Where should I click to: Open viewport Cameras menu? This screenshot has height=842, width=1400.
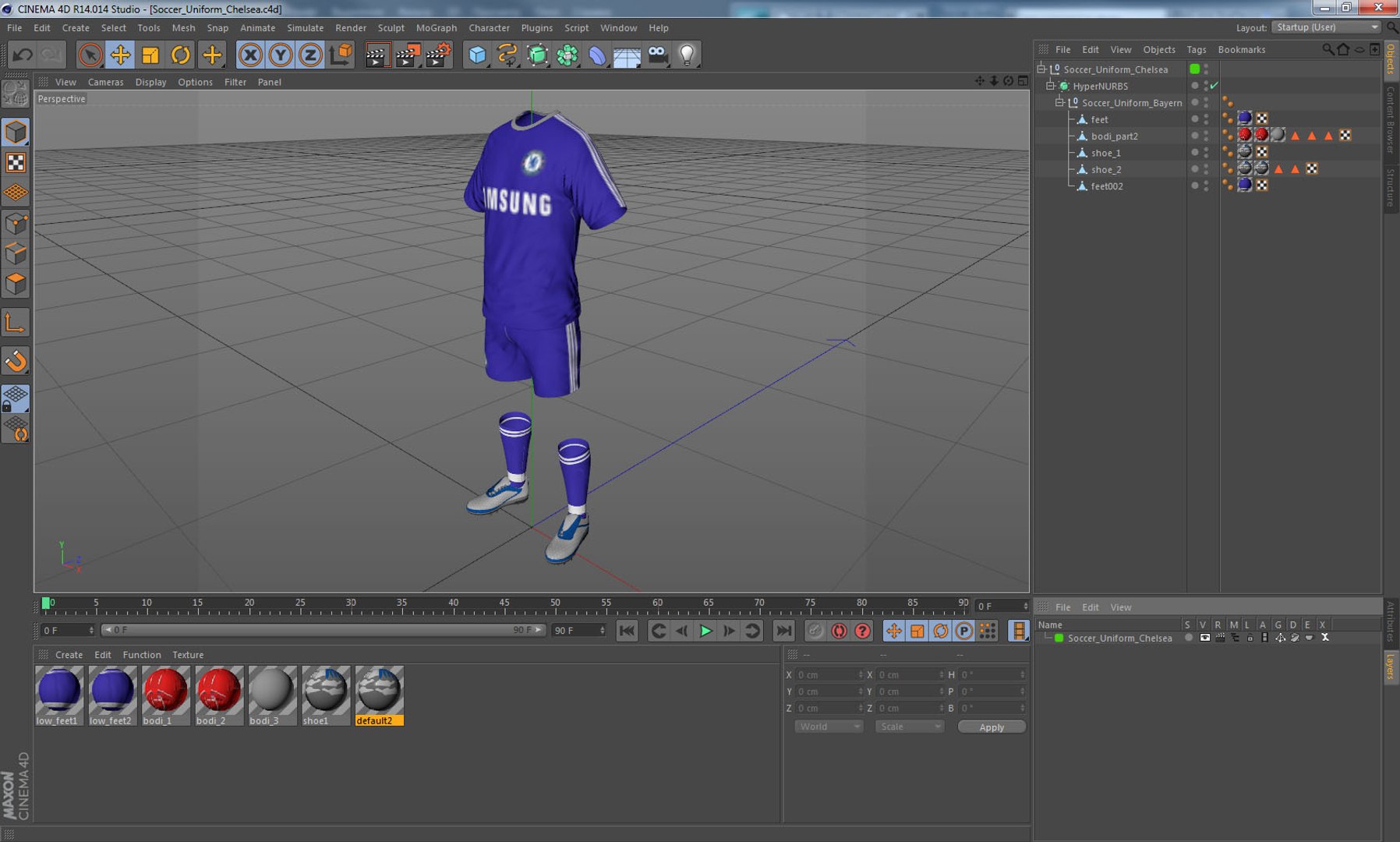(x=105, y=82)
